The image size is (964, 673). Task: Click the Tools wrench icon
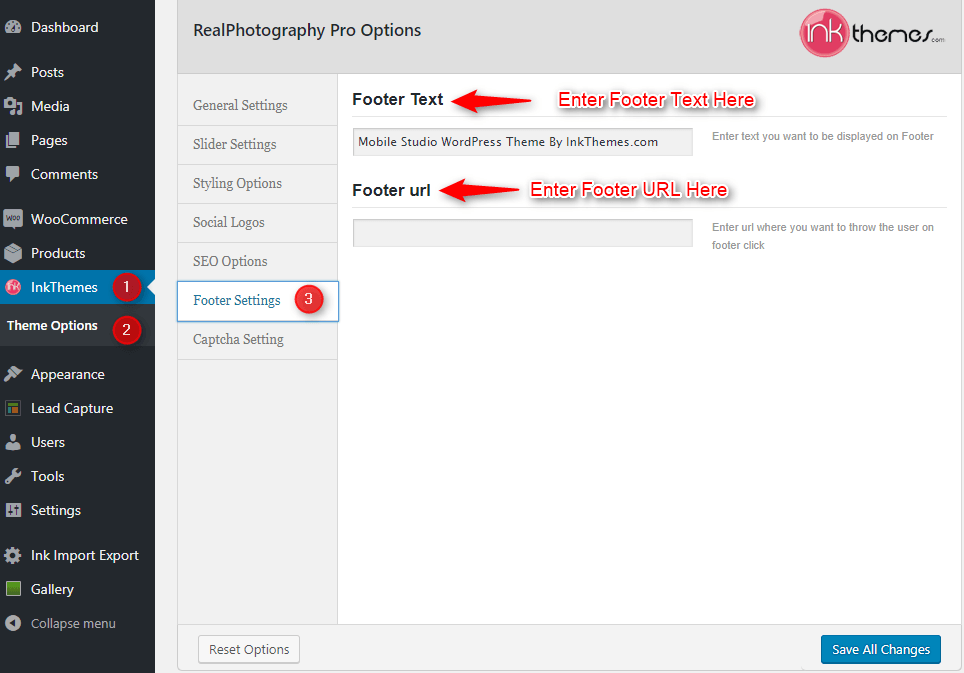[13, 476]
